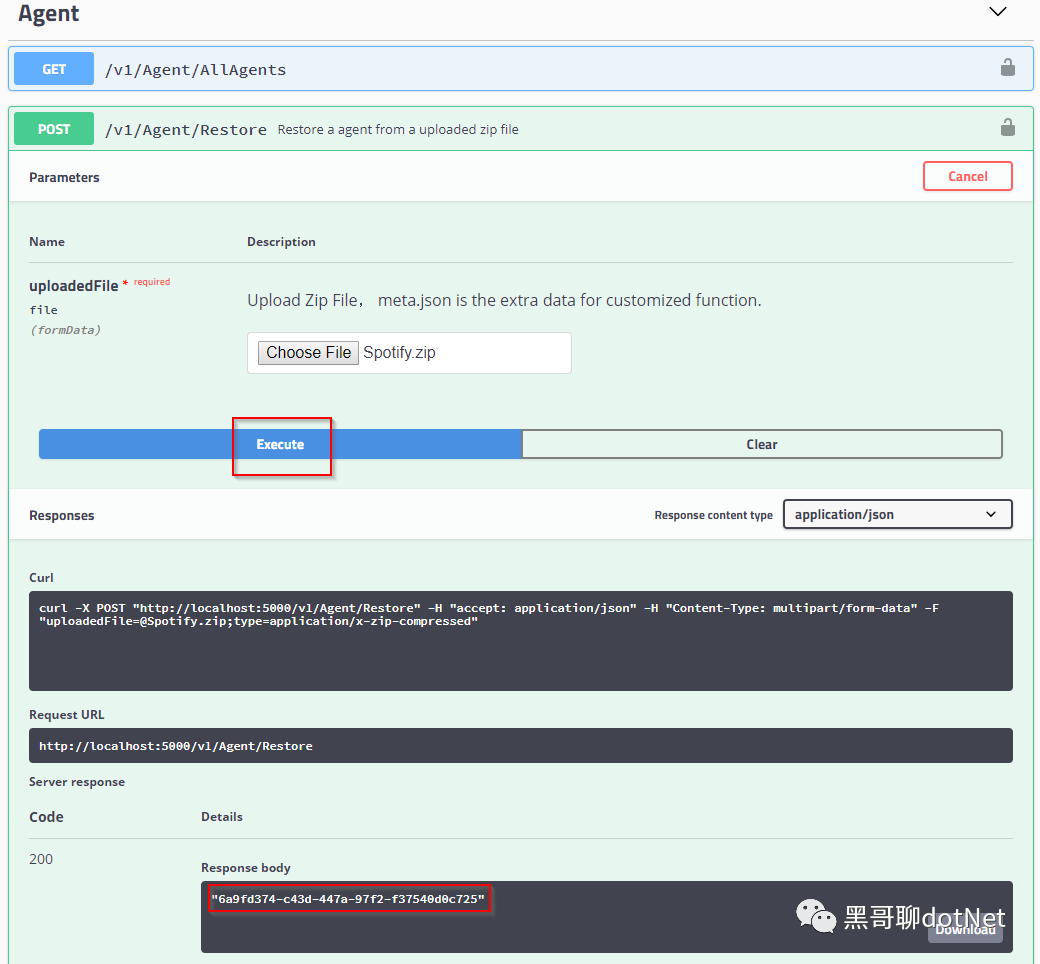Click the returned agent ID in response body
The image size is (1040, 964).
[x=348, y=899]
